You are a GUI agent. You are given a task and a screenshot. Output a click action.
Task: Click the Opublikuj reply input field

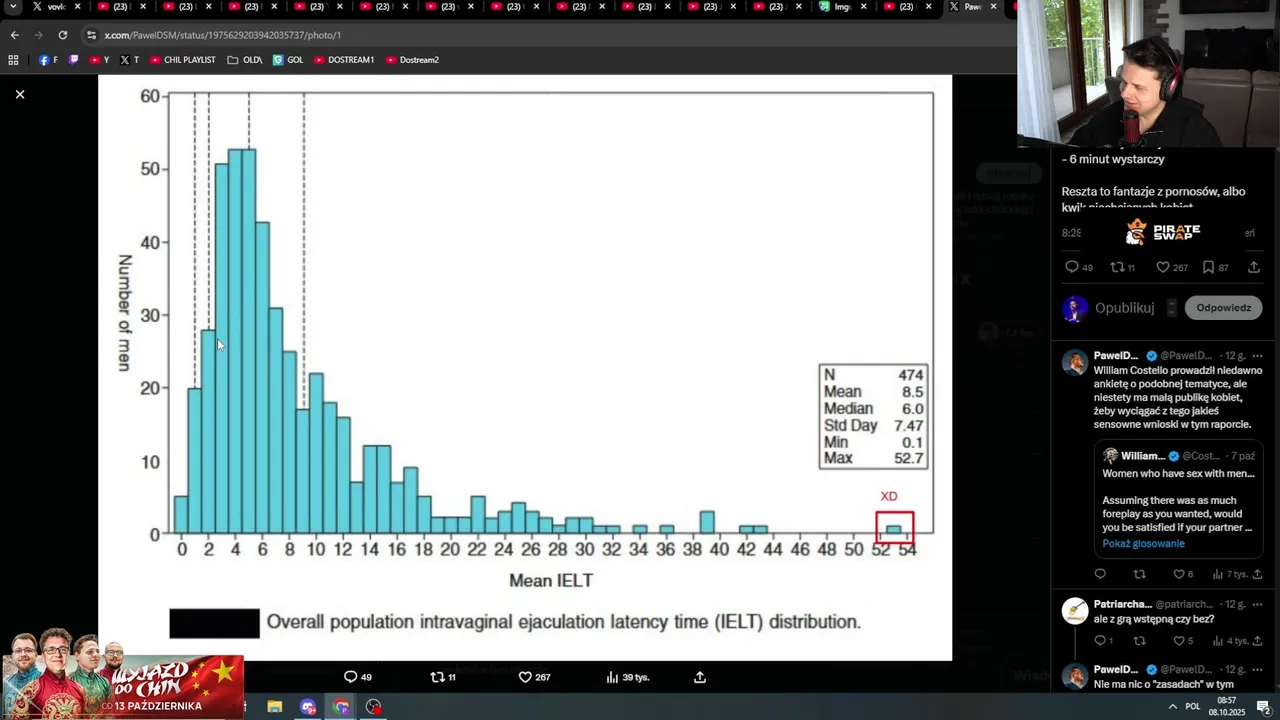(1125, 308)
